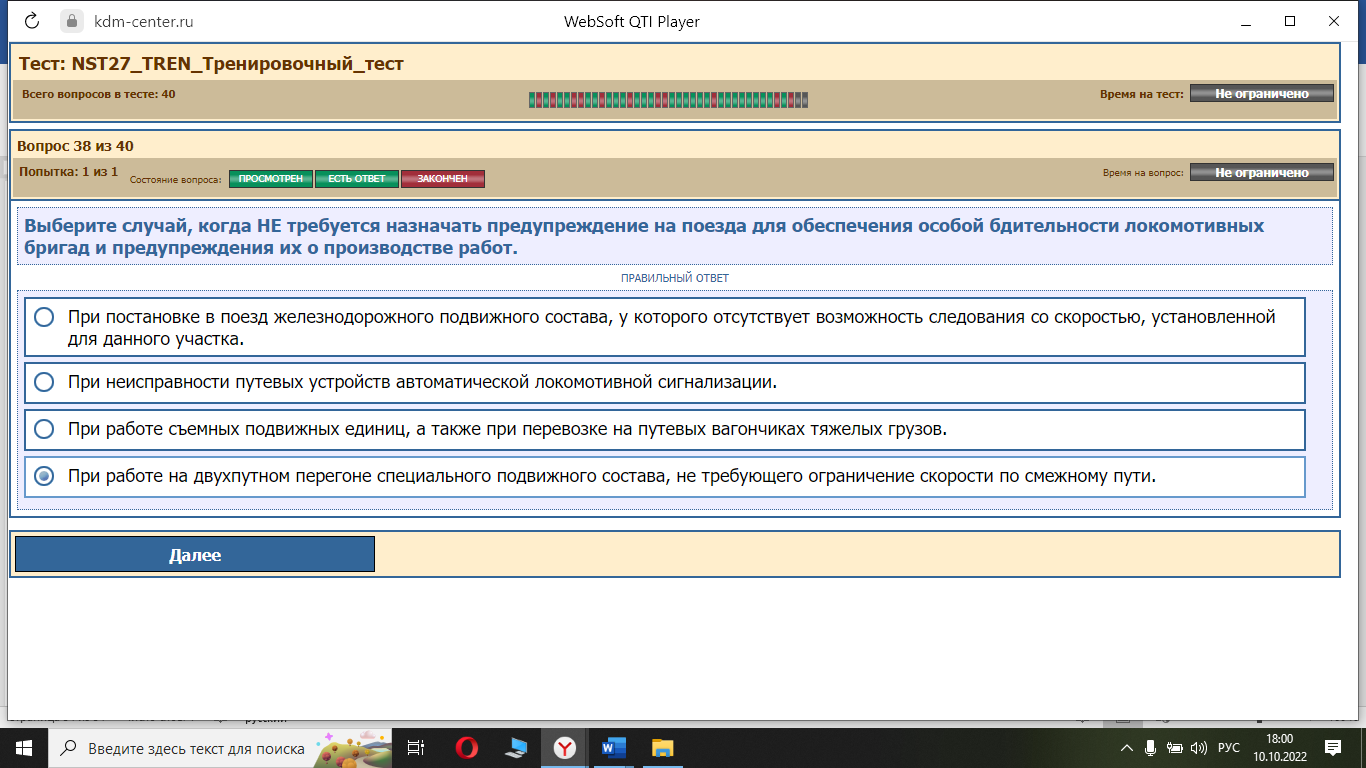Open the laptop-shaped app icon in taskbar
Viewport: 1366px width, 768px height.
[516, 747]
